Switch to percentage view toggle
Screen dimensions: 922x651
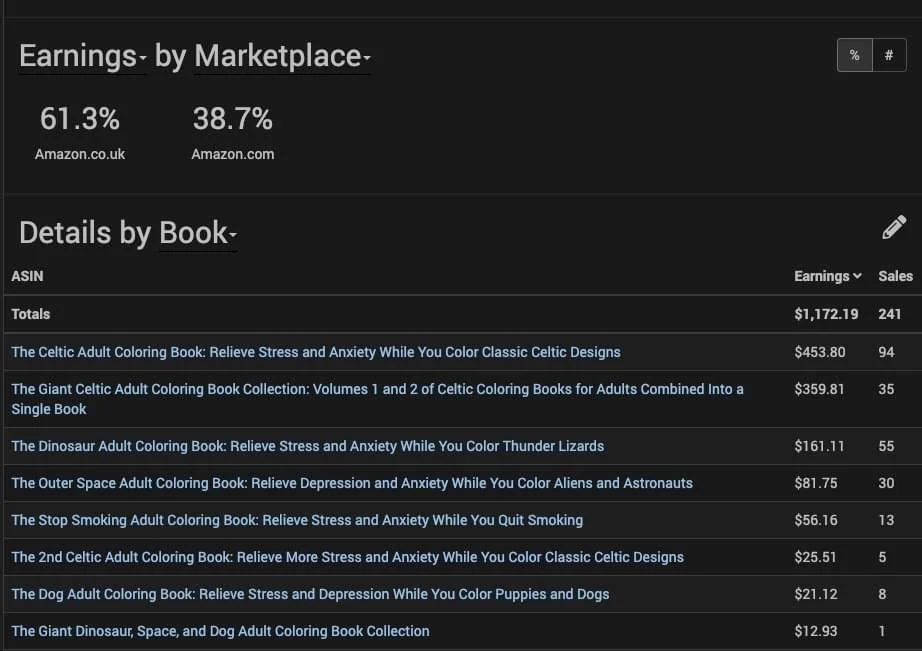click(854, 56)
